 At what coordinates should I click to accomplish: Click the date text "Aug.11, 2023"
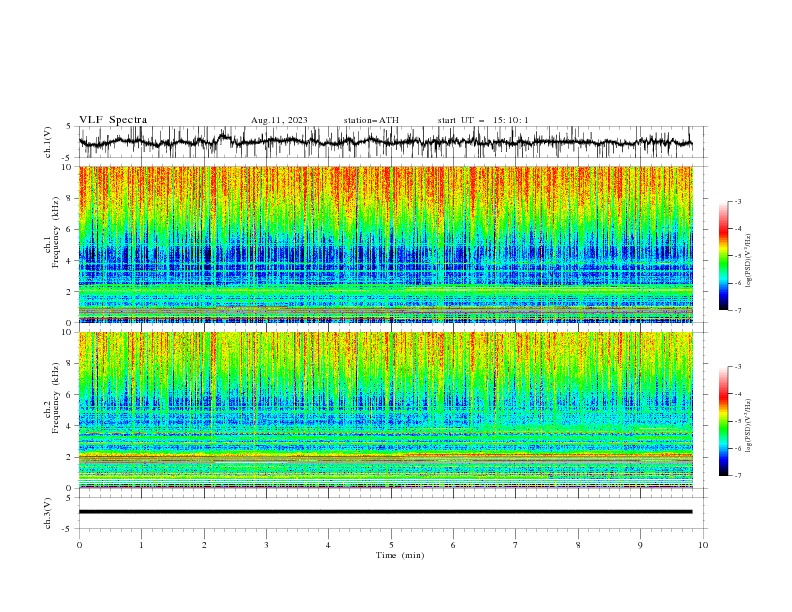click(279, 120)
